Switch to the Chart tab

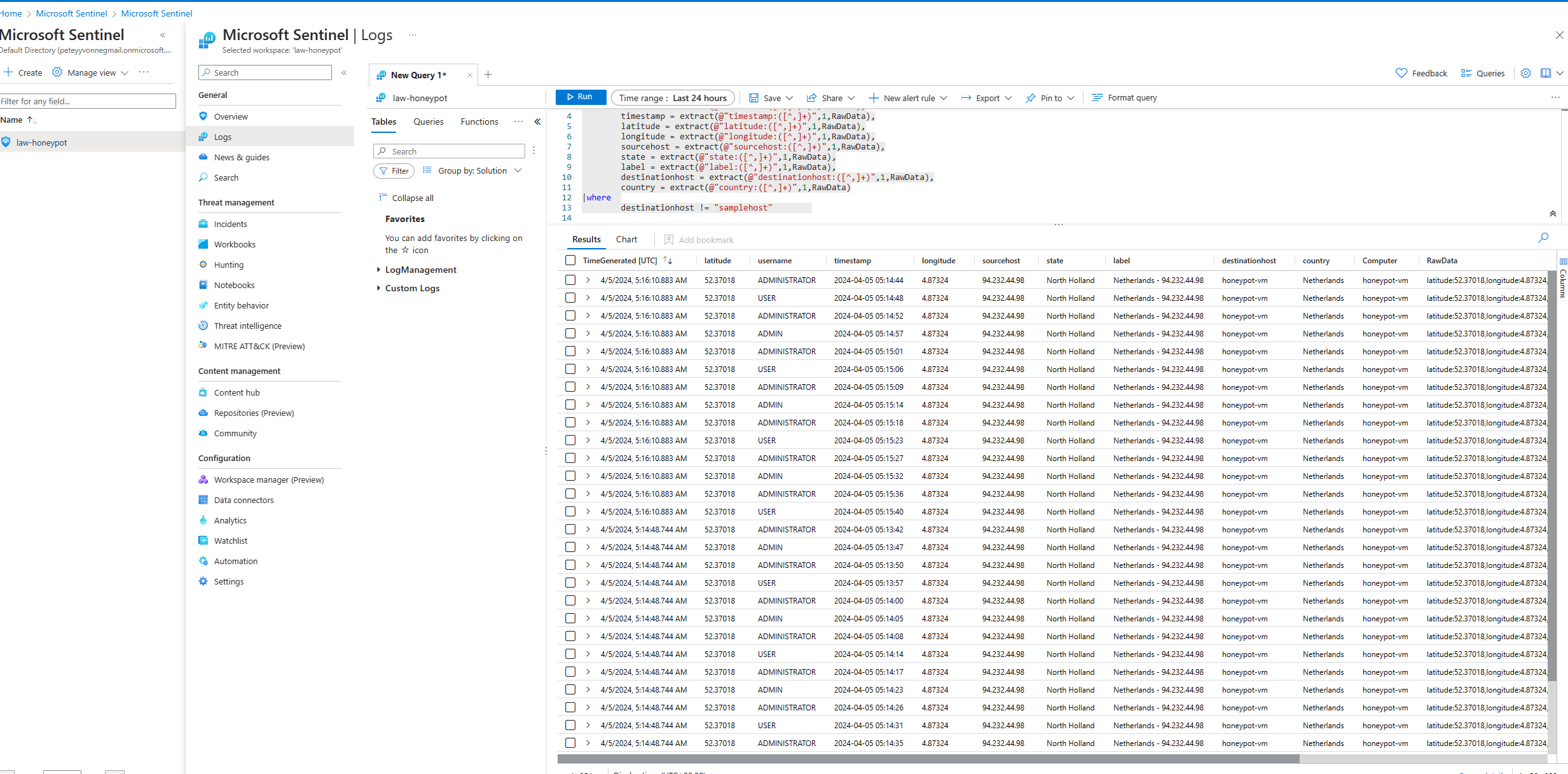pyautogui.click(x=626, y=239)
